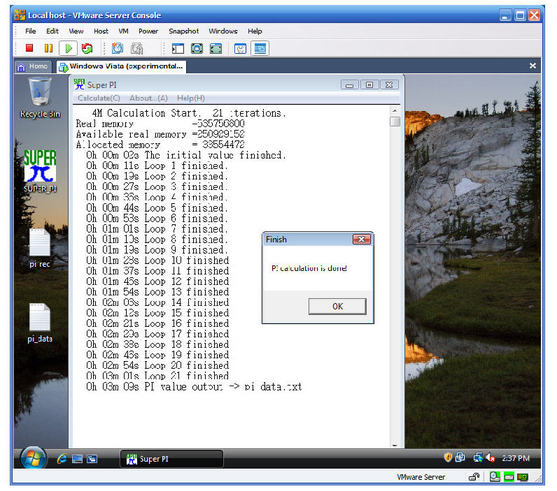The image size is (557, 491).
Task: Launch Internet Explorer from quick launch
Action: [62, 459]
